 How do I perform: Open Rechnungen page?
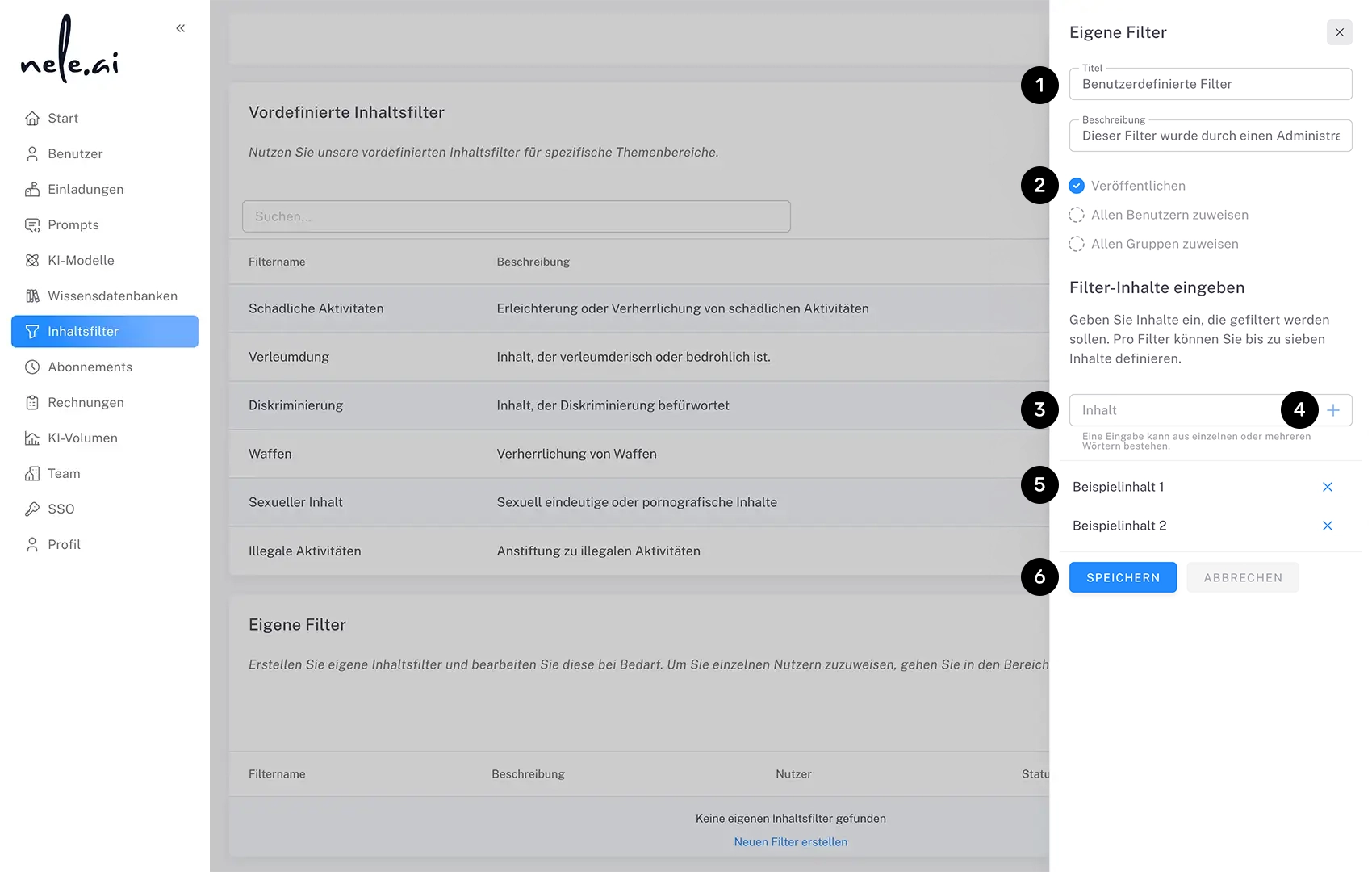click(x=105, y=403)
